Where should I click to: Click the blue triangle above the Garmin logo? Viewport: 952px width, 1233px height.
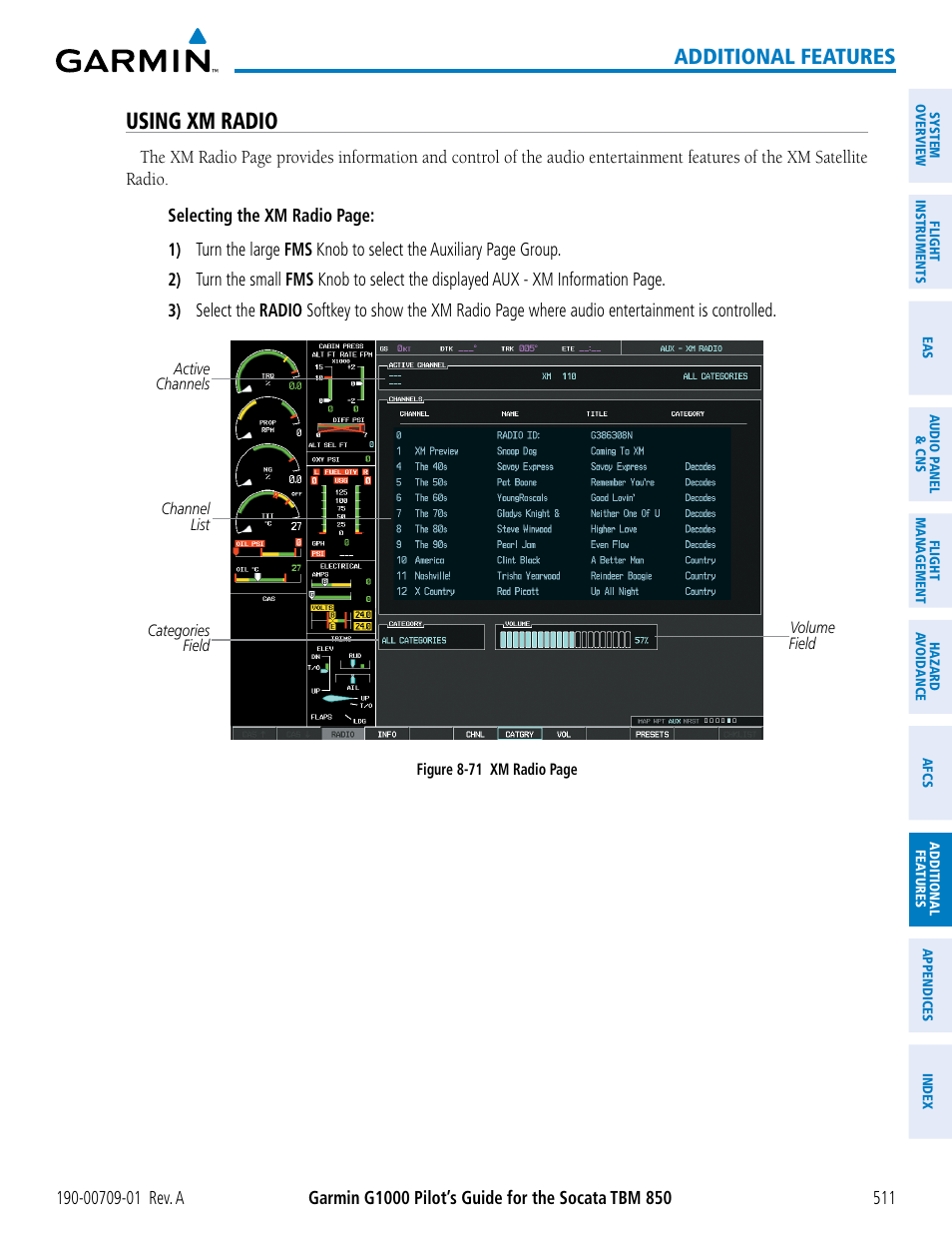[x=198, y=36]
